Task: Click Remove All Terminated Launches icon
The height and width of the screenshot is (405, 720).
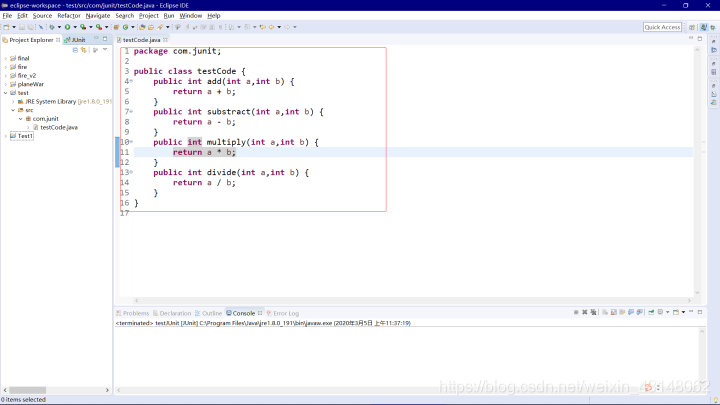Action: 593,312
